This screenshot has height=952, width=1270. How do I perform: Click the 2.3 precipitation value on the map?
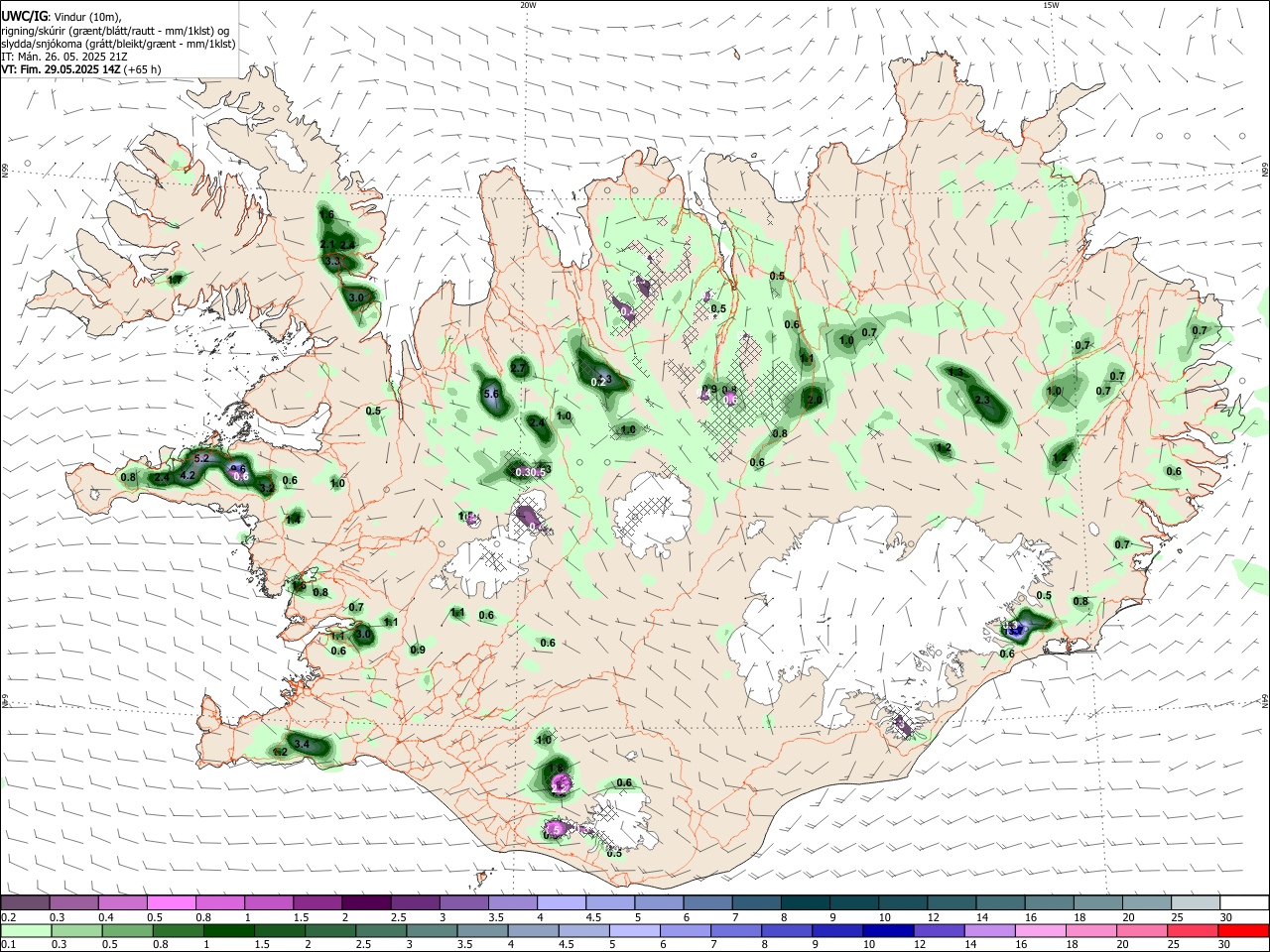click(982, 401)
